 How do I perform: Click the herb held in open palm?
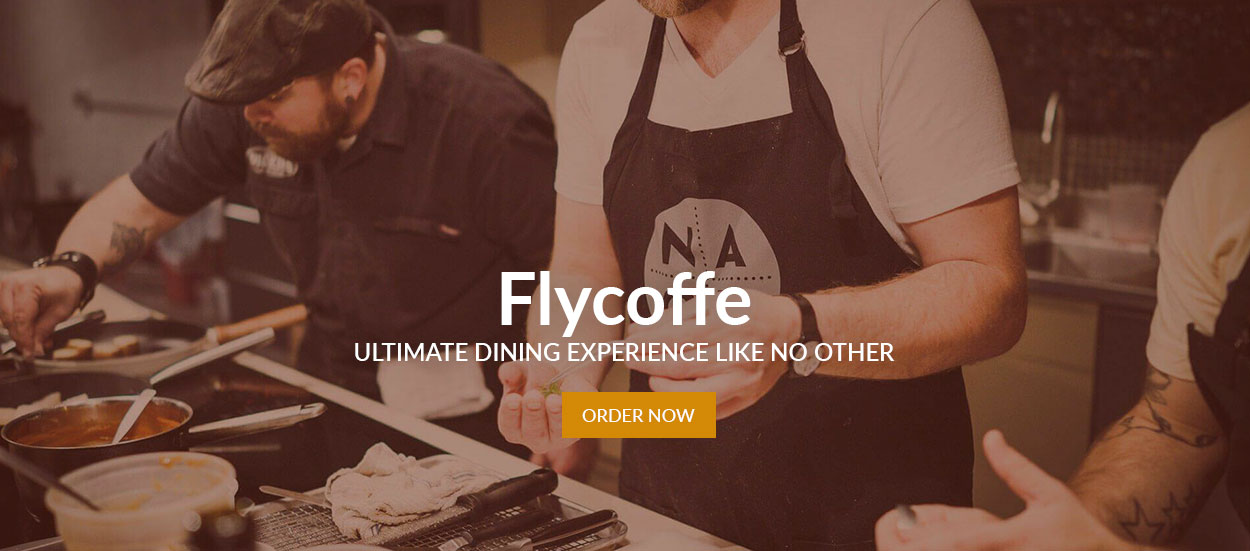(x=553, y=384)
